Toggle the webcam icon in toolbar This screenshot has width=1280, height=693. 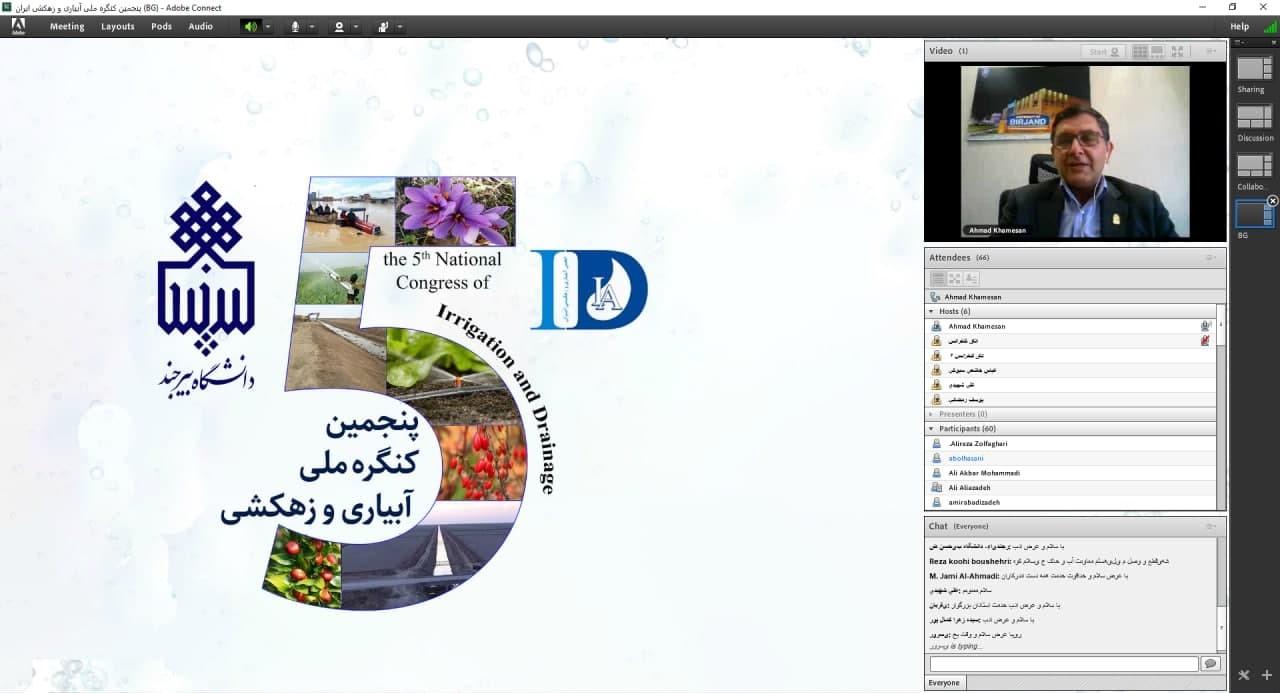(x=339, y=26)
